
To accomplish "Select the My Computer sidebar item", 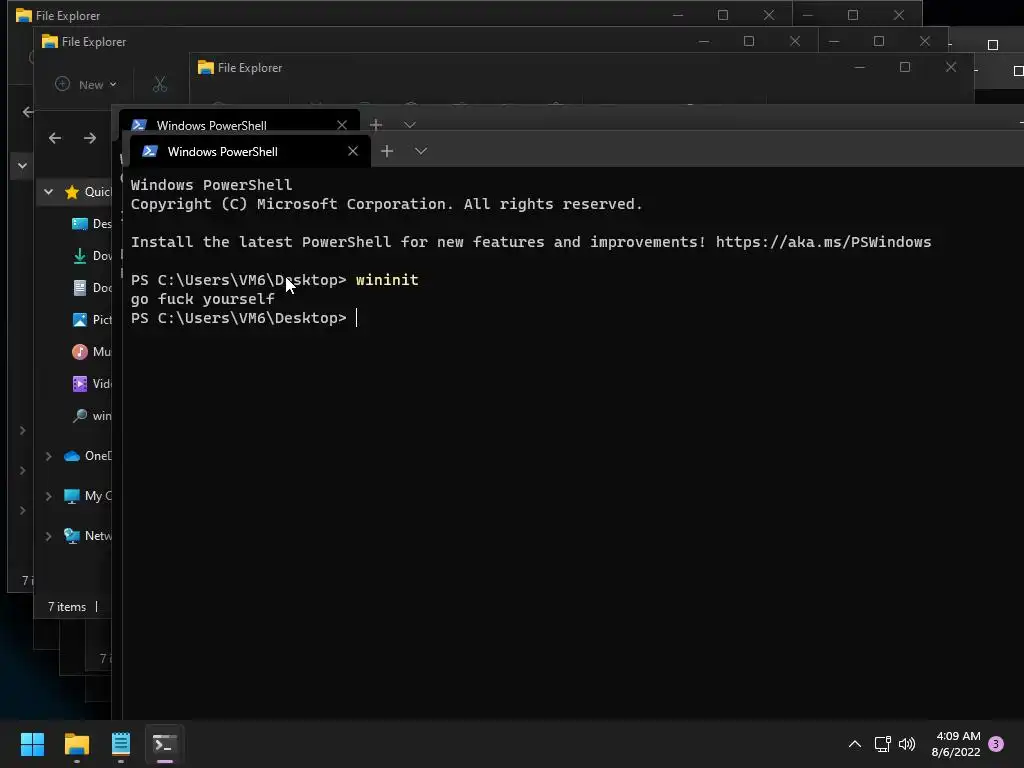I will tap(88, 496).
